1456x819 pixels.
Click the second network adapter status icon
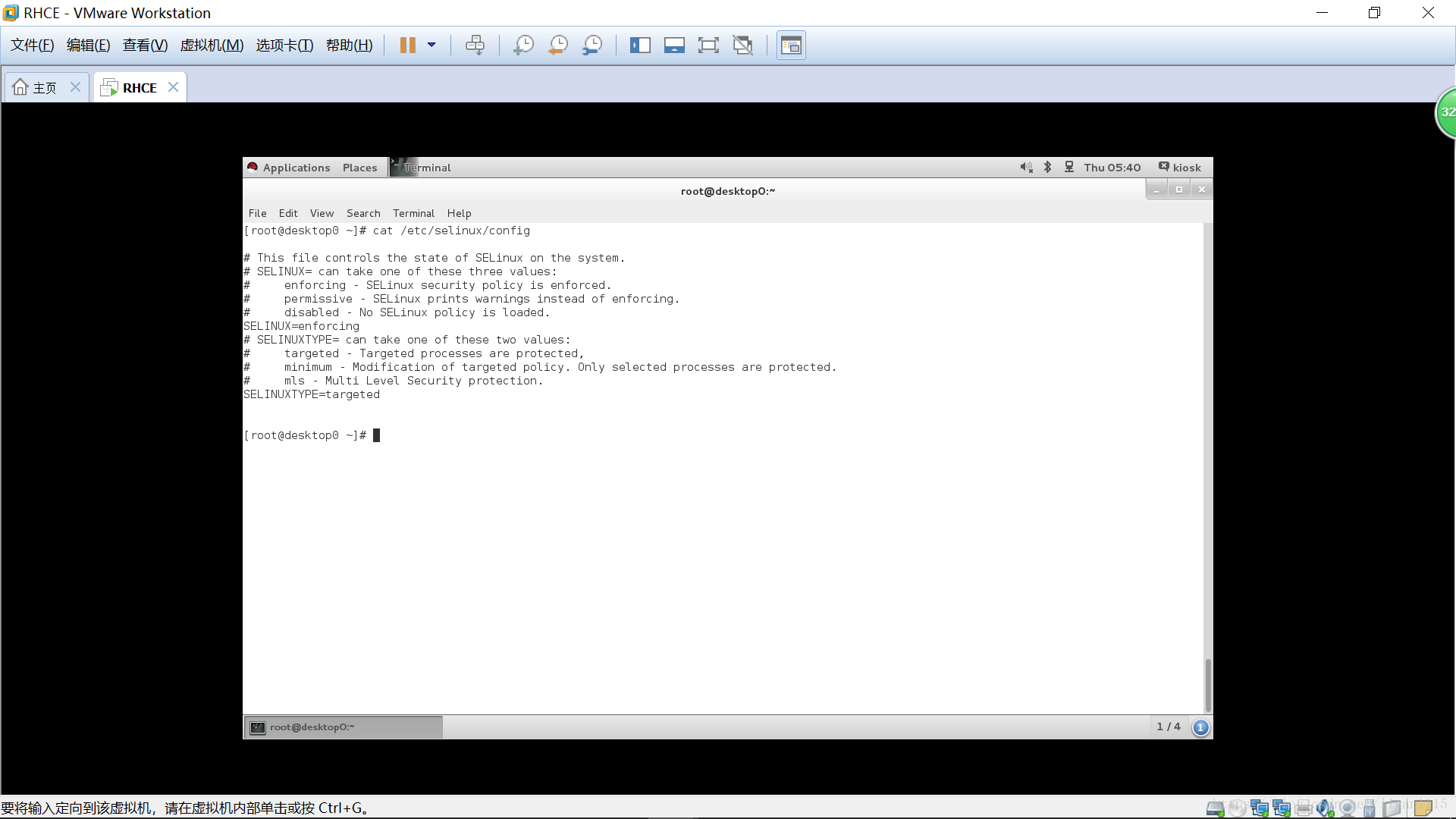pos(1282,808)
